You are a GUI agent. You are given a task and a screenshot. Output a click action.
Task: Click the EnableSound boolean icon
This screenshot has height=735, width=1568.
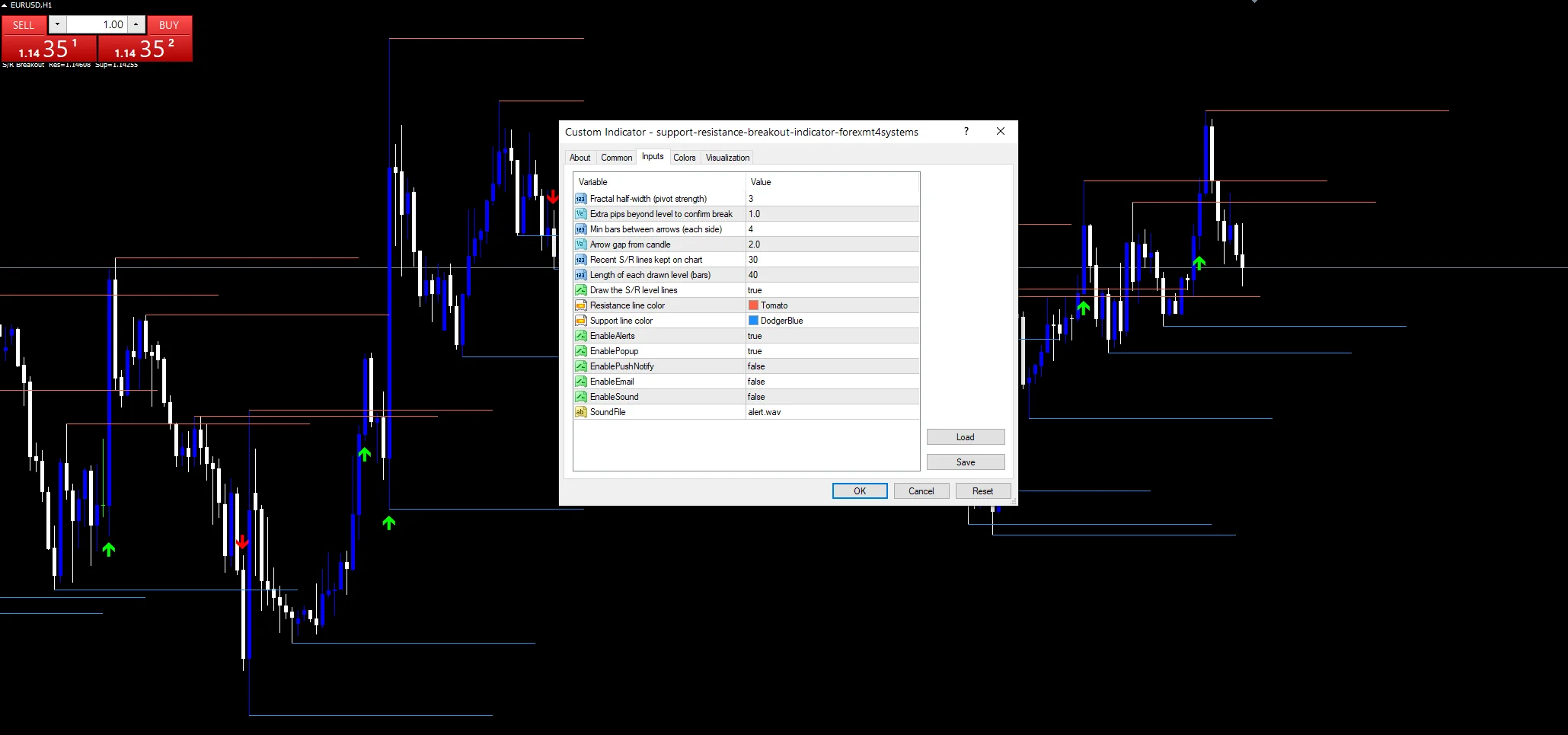tap(580, 397)
